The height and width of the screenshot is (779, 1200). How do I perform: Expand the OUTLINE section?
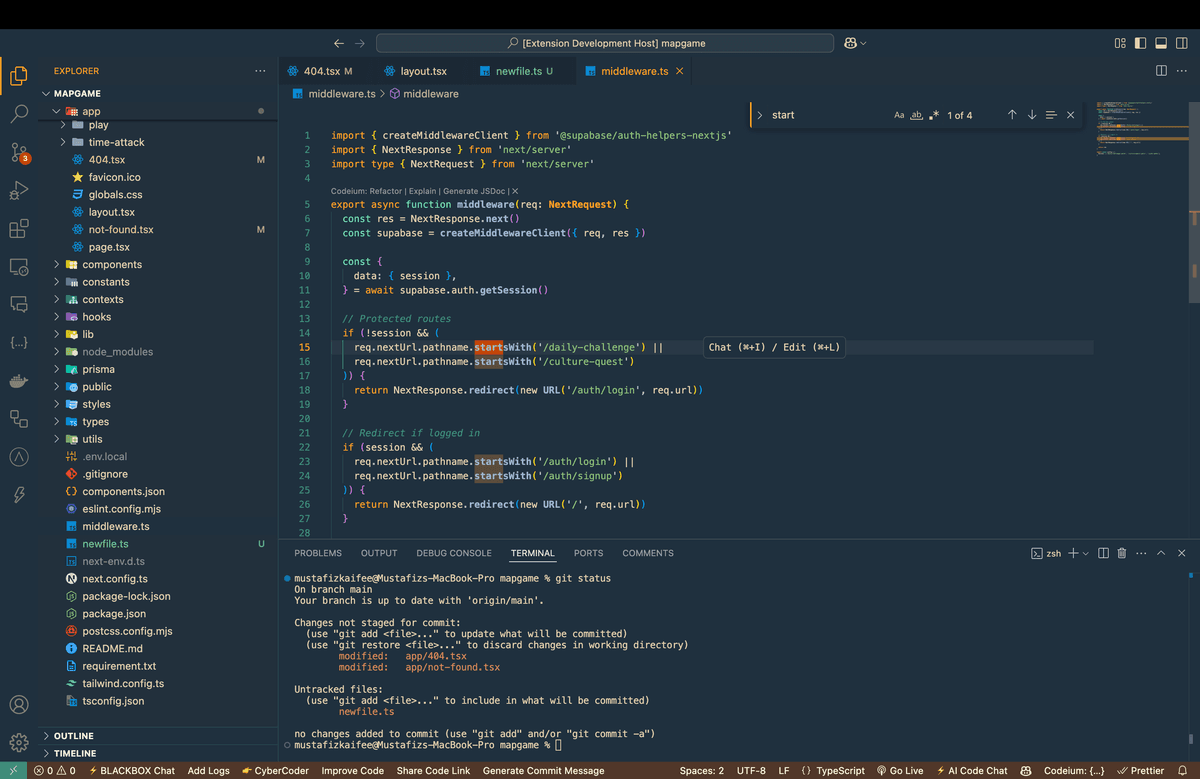[x=73, y=736]
